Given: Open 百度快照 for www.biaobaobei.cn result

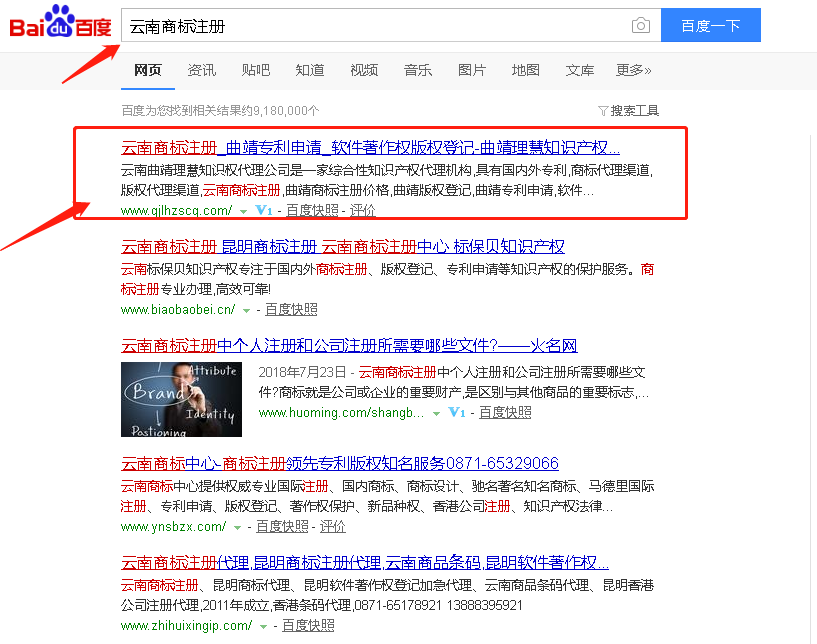Looking at the screenshot, I should (291, 309).
